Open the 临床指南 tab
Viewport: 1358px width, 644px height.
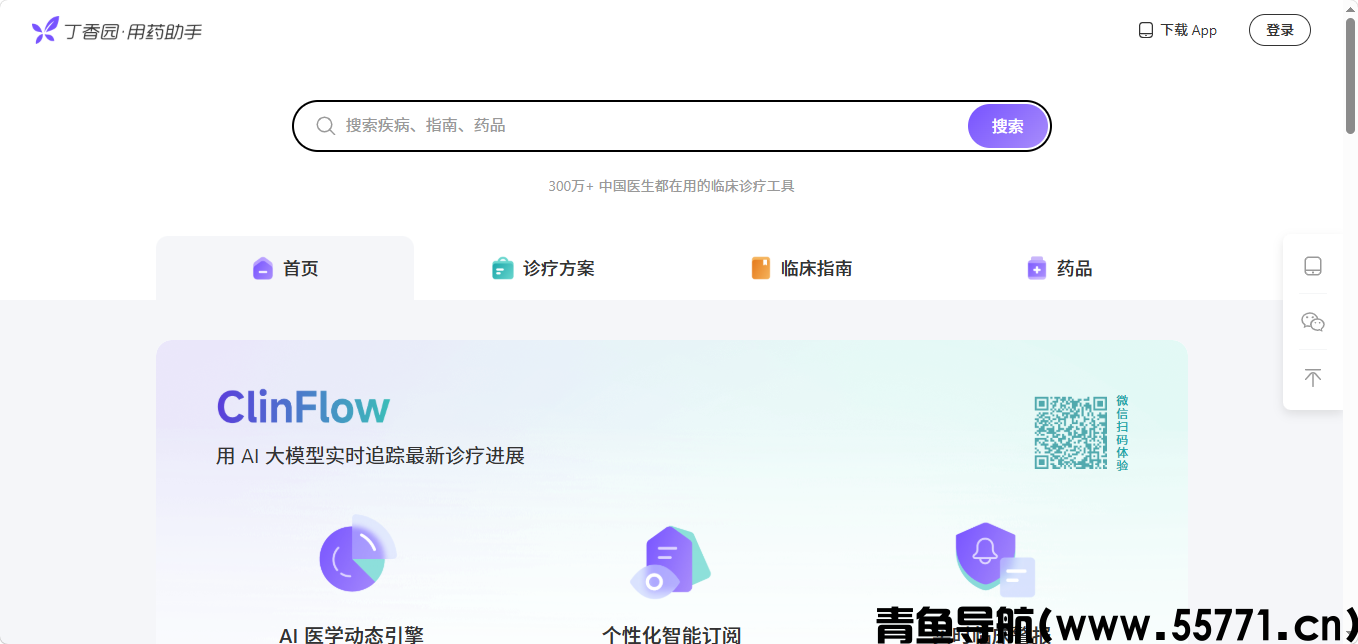point(801,268)
